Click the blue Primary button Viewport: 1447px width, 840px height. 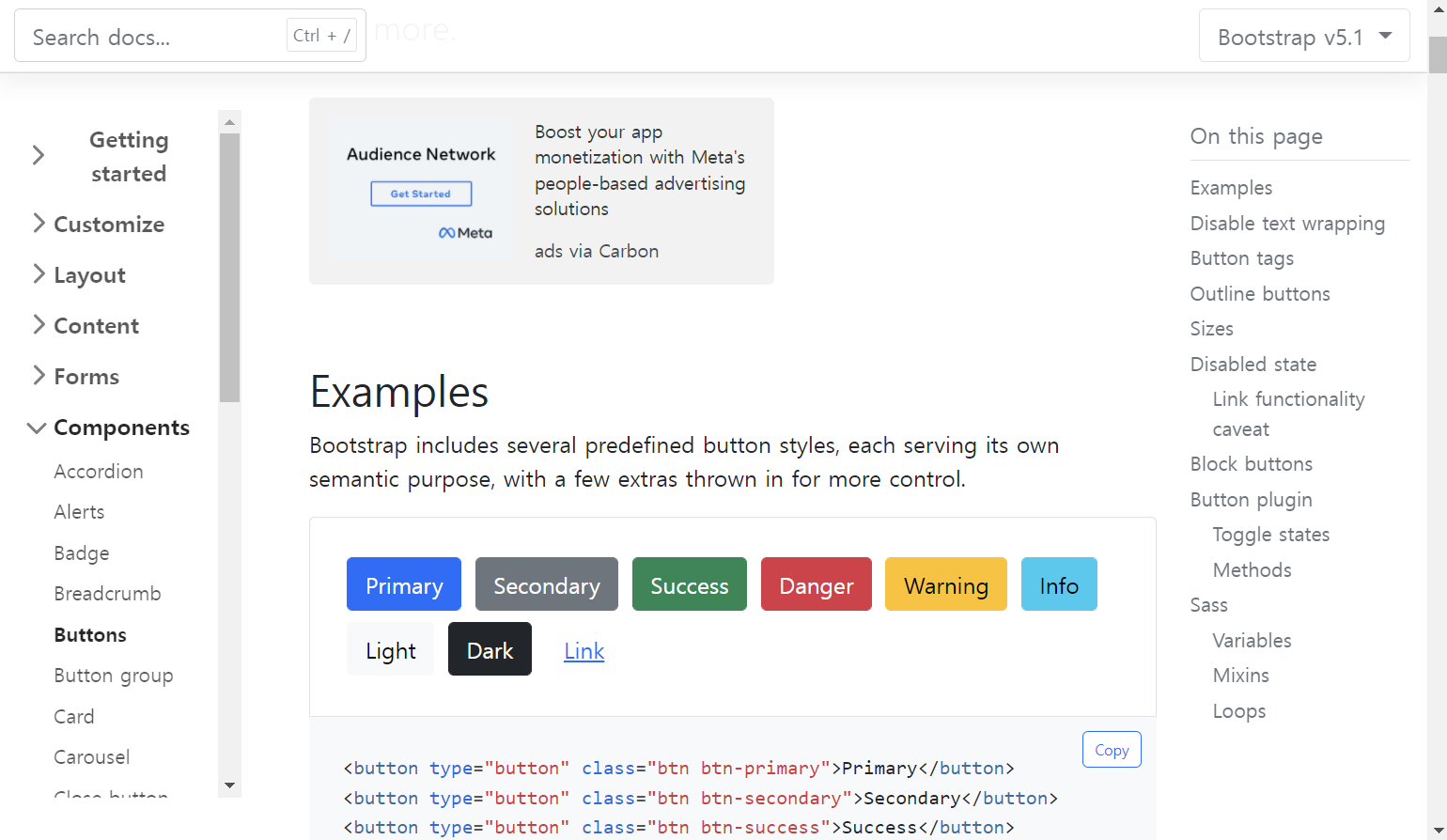pyautogui.click(x=404, y=584)
